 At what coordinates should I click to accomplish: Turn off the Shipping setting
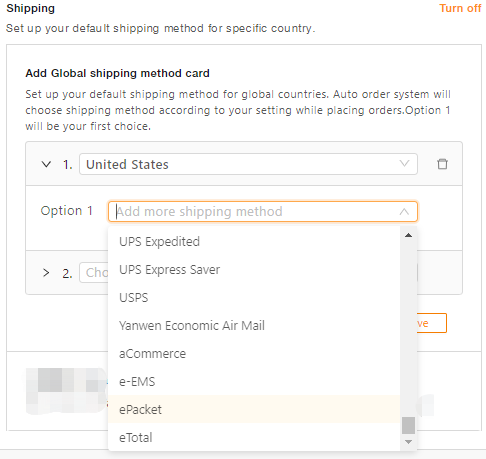pyautogui.click(x=460, y=8)
